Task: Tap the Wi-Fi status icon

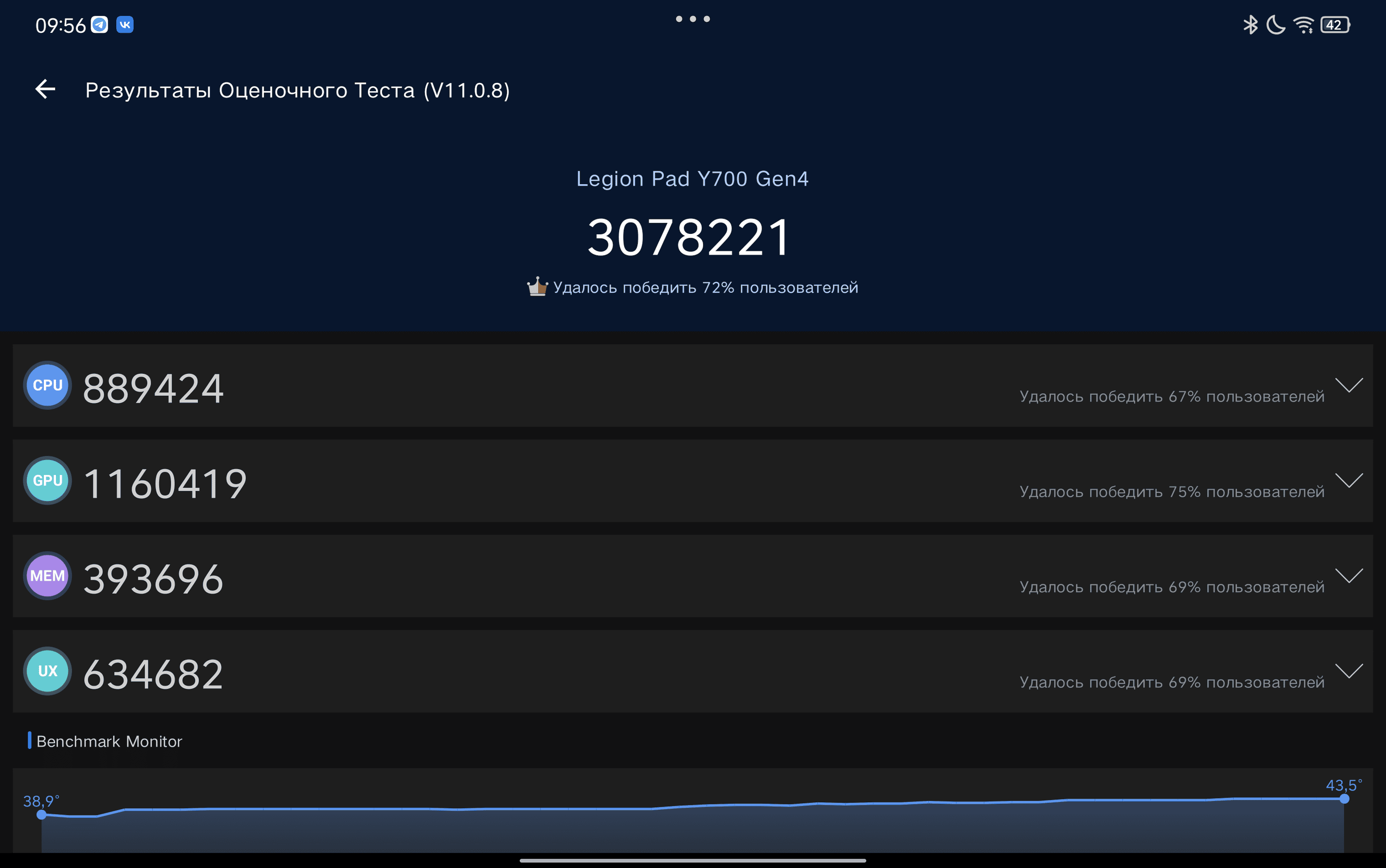Action: pos(1304,25)
